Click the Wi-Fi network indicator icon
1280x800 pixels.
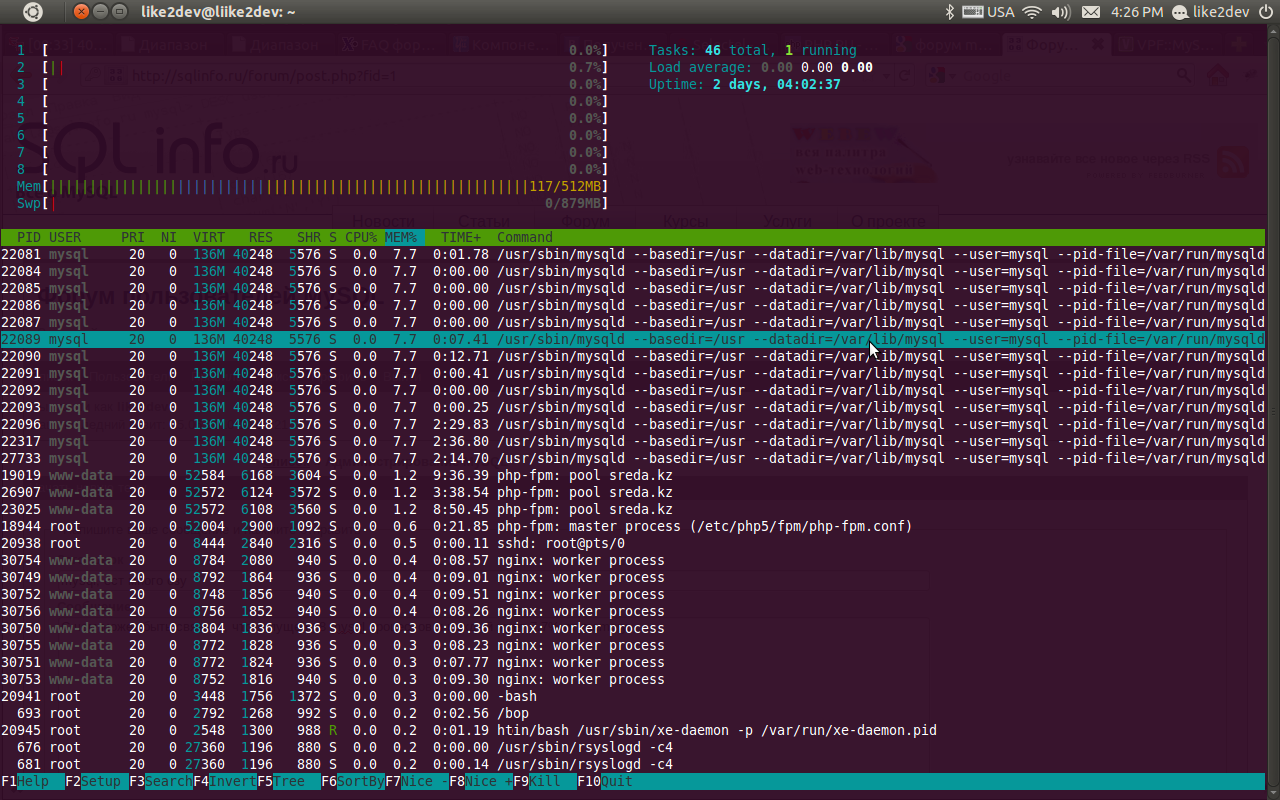[1031, 12]
